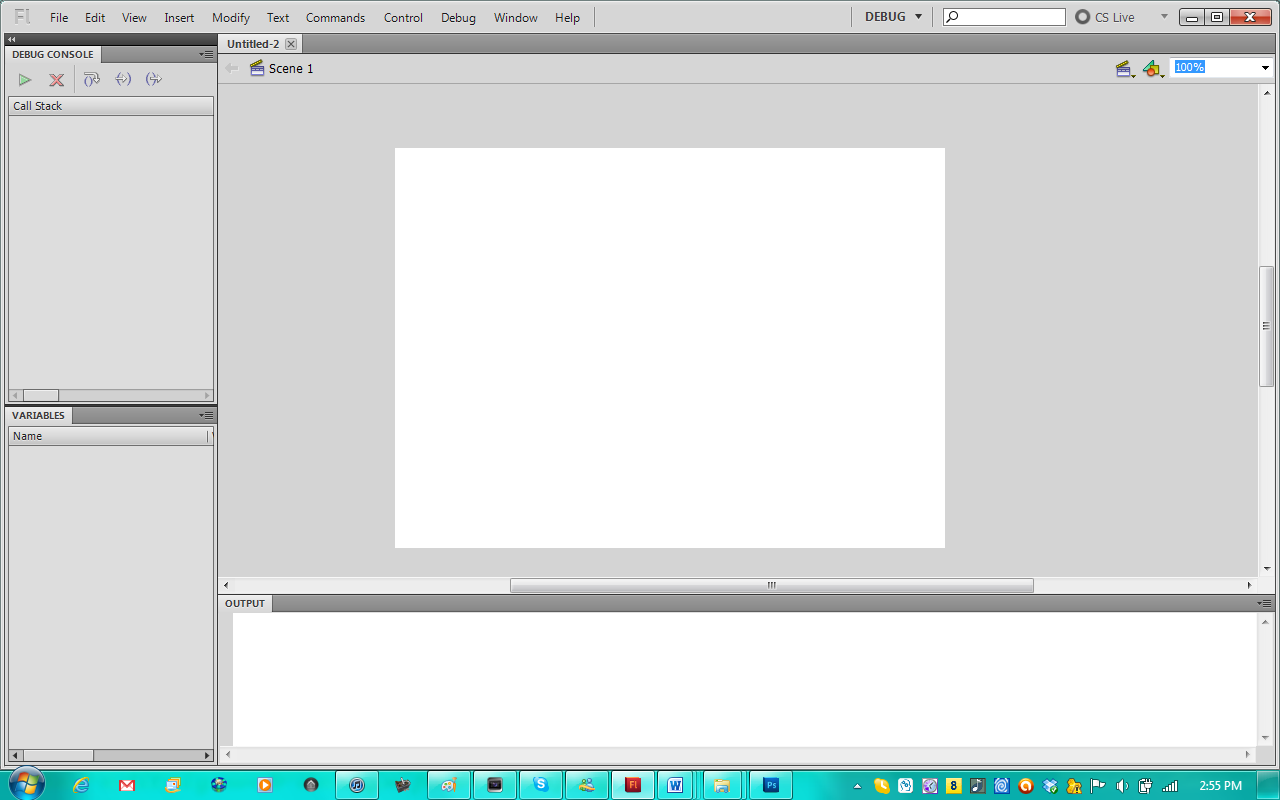Click the Step Over debug icon

(x=92, y=79)
